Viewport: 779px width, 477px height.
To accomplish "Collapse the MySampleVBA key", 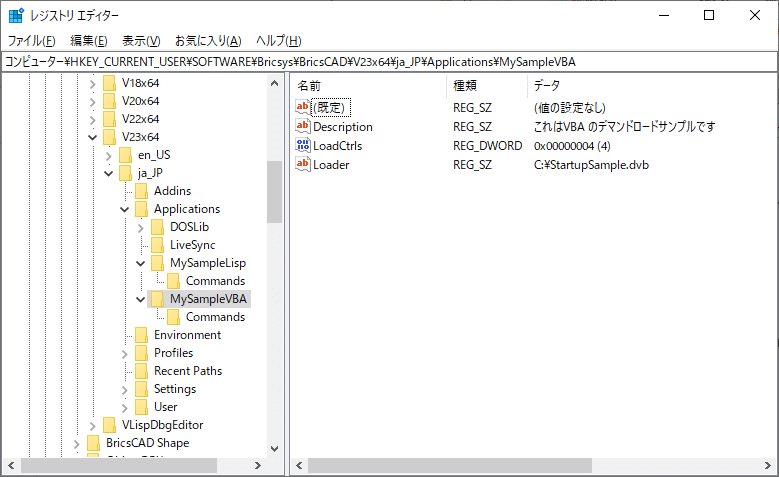I will pos(140,299).
